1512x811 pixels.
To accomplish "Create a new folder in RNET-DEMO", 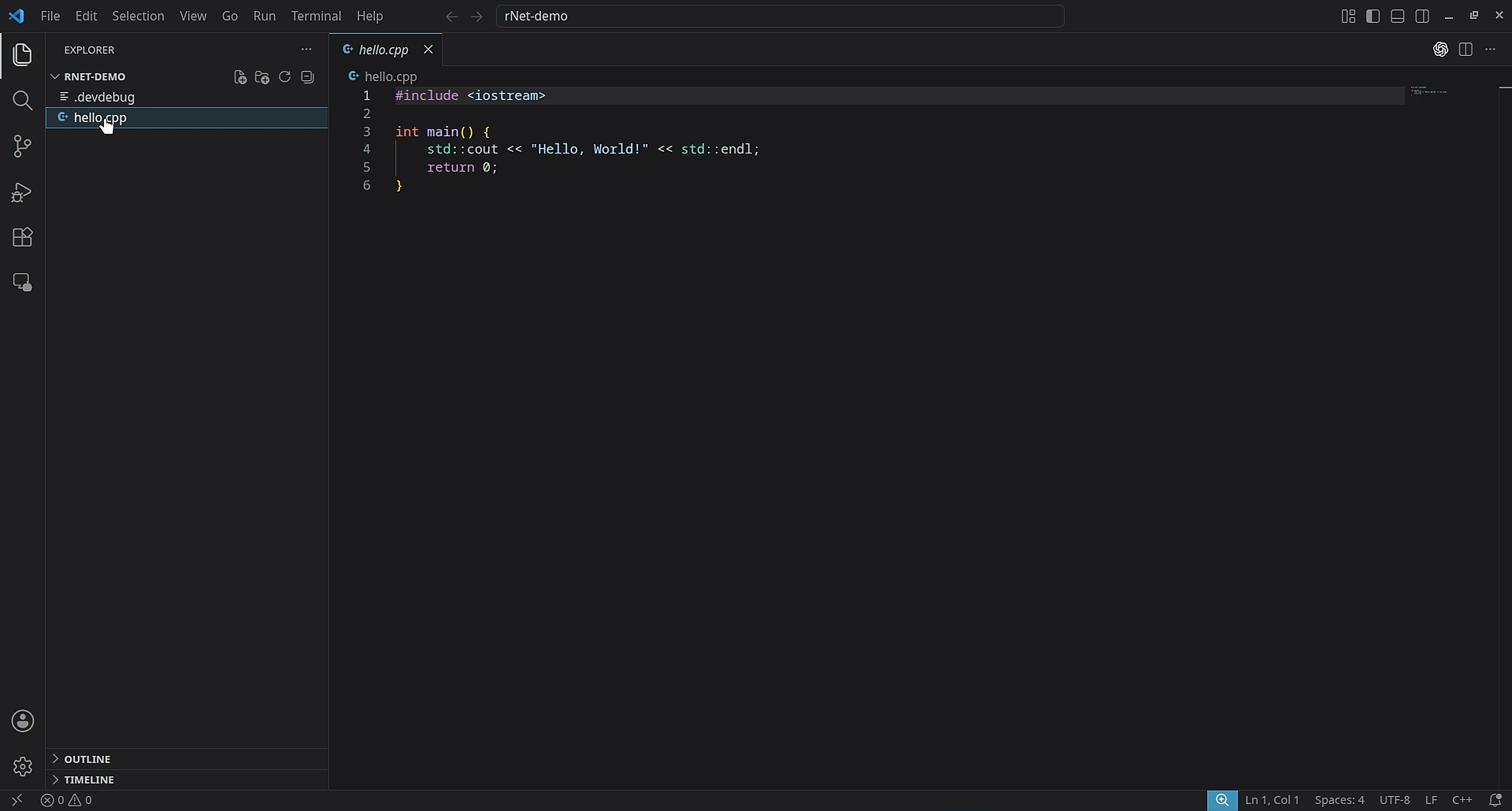I will (262, 77).
